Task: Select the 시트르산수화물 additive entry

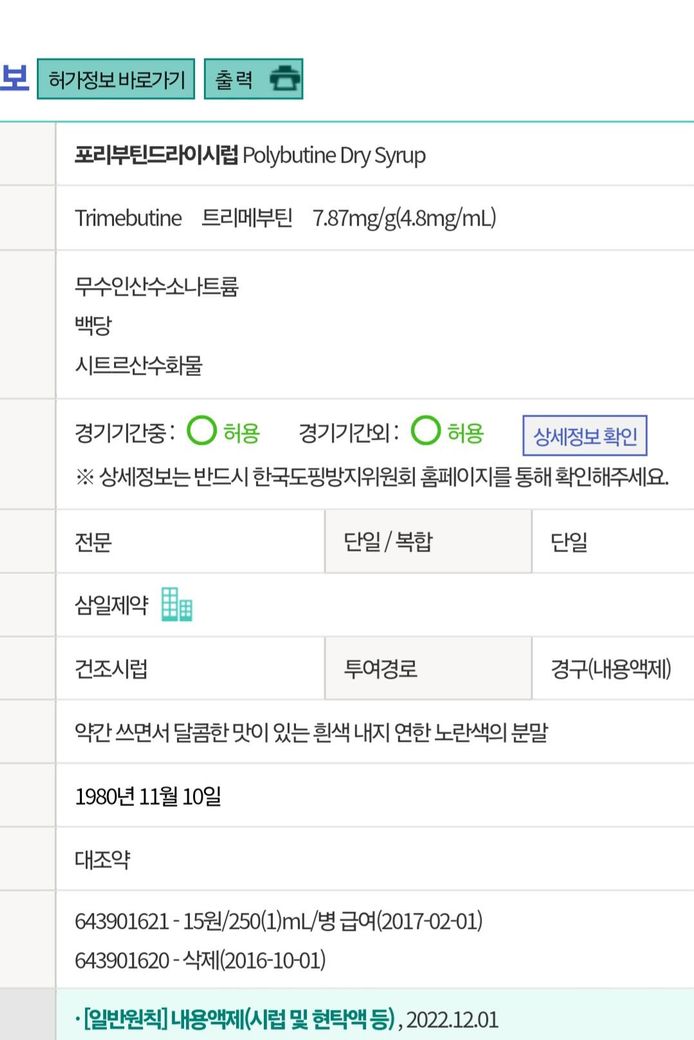Action: 138,365
